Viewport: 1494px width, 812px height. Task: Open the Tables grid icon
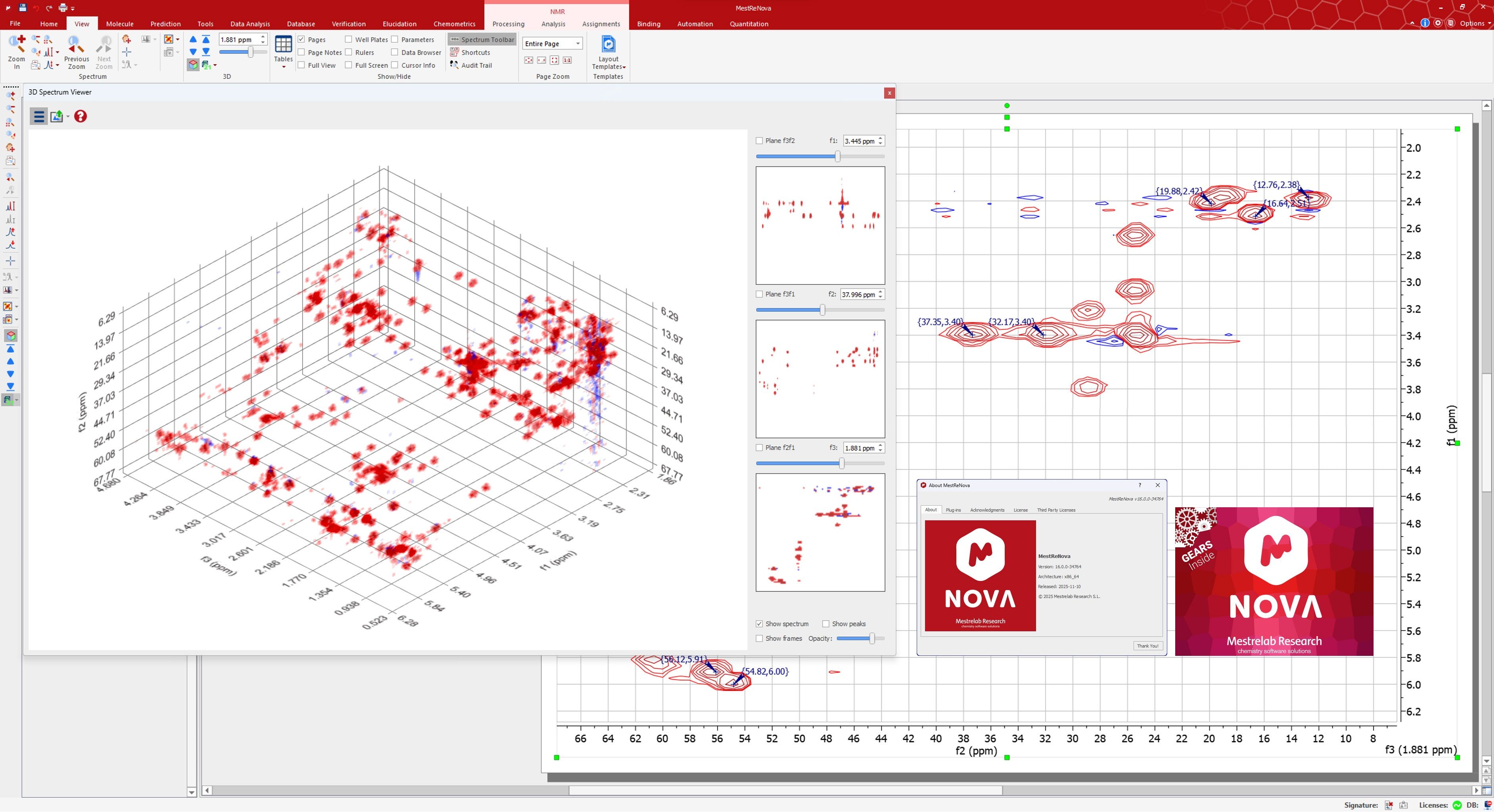coord(283,45)
